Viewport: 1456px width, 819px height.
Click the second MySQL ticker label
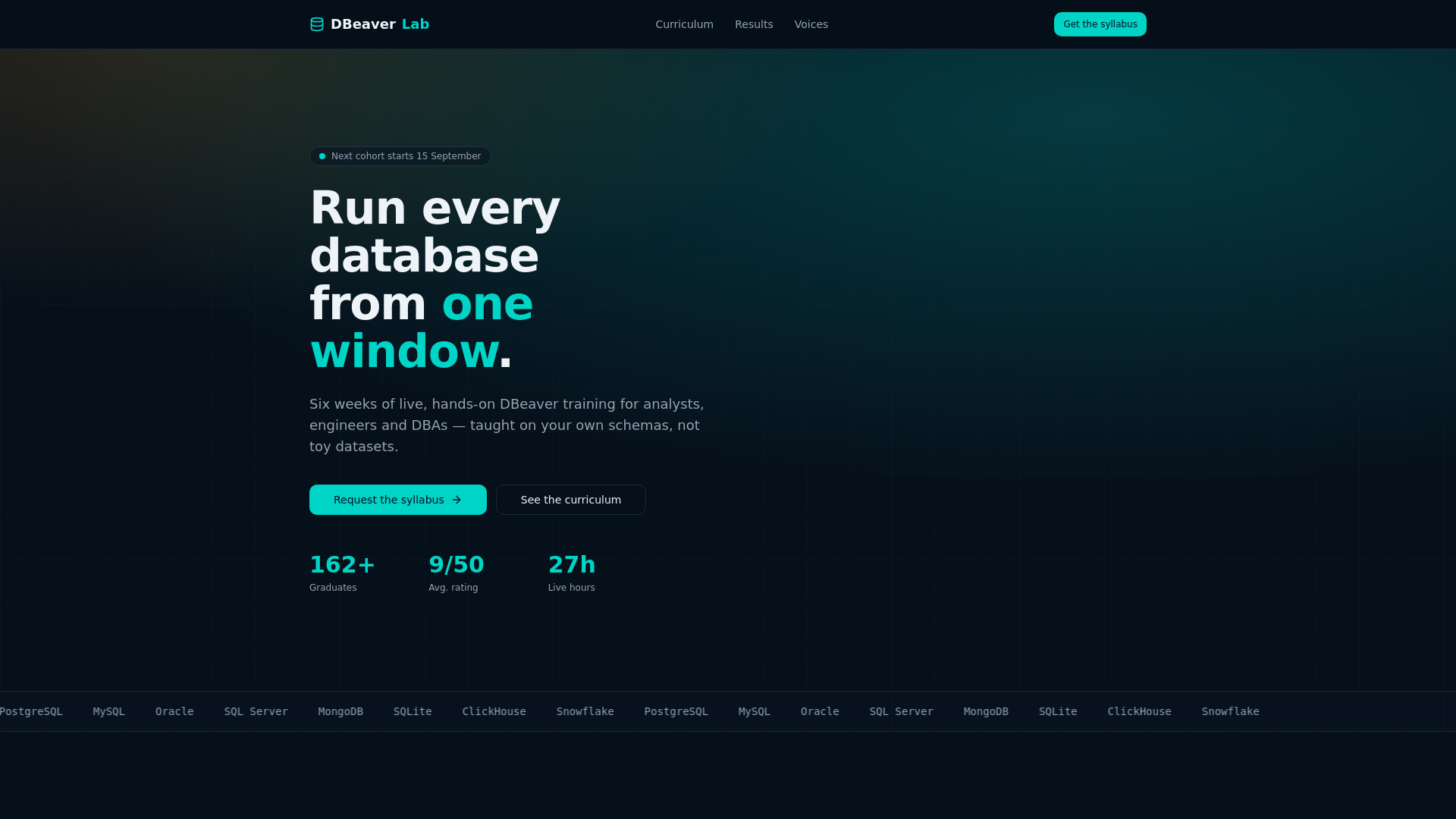[x=755, y=711]
